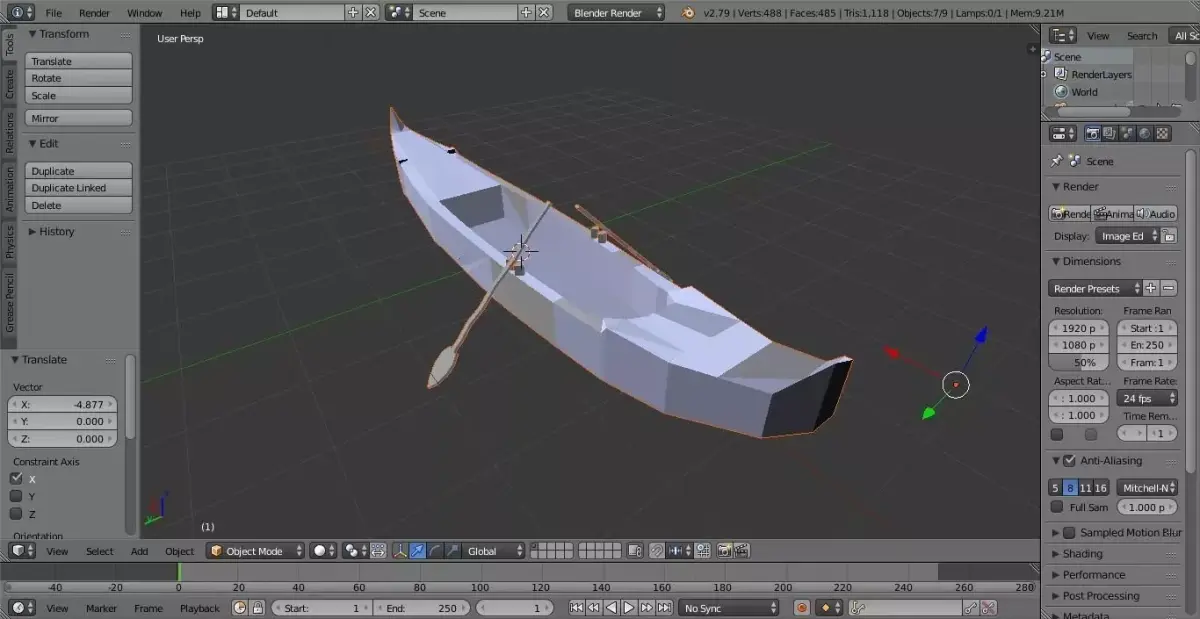Expand the History panel
This screenshot has height=619, width=1200.
(x=56, y=231)
